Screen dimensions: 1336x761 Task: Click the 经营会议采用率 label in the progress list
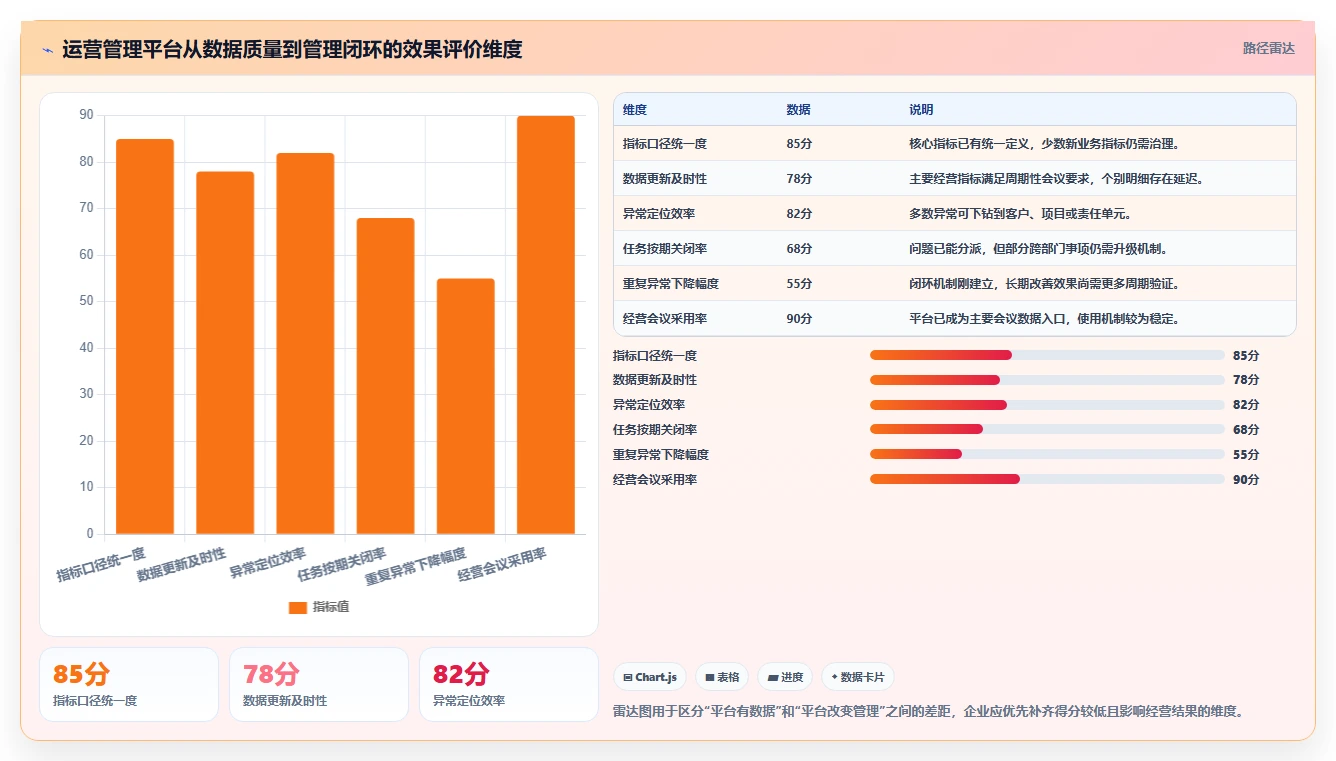click(655, 479)
